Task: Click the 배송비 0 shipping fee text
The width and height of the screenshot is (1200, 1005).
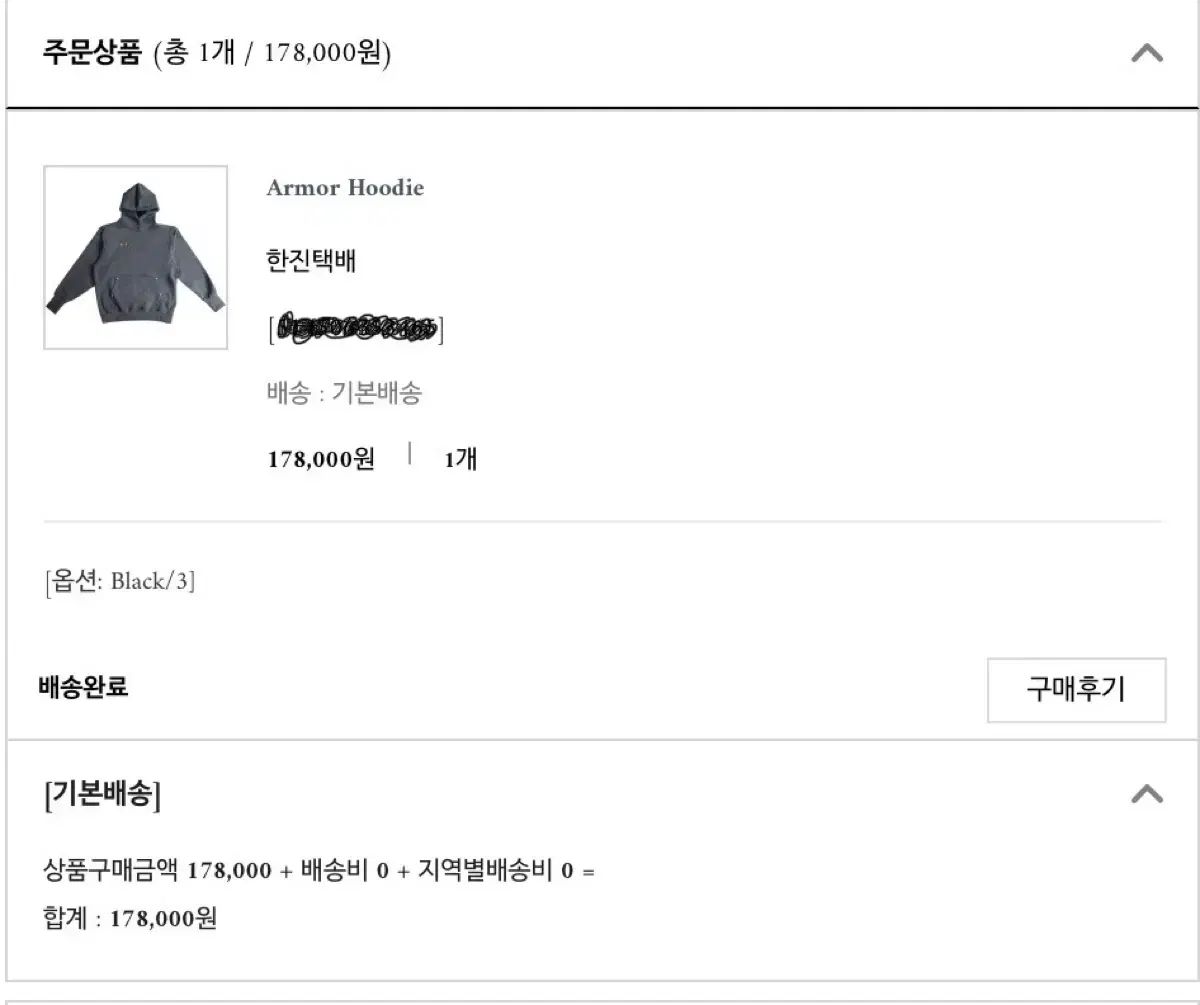Action: pyautogui.click(x=344, y=870)
